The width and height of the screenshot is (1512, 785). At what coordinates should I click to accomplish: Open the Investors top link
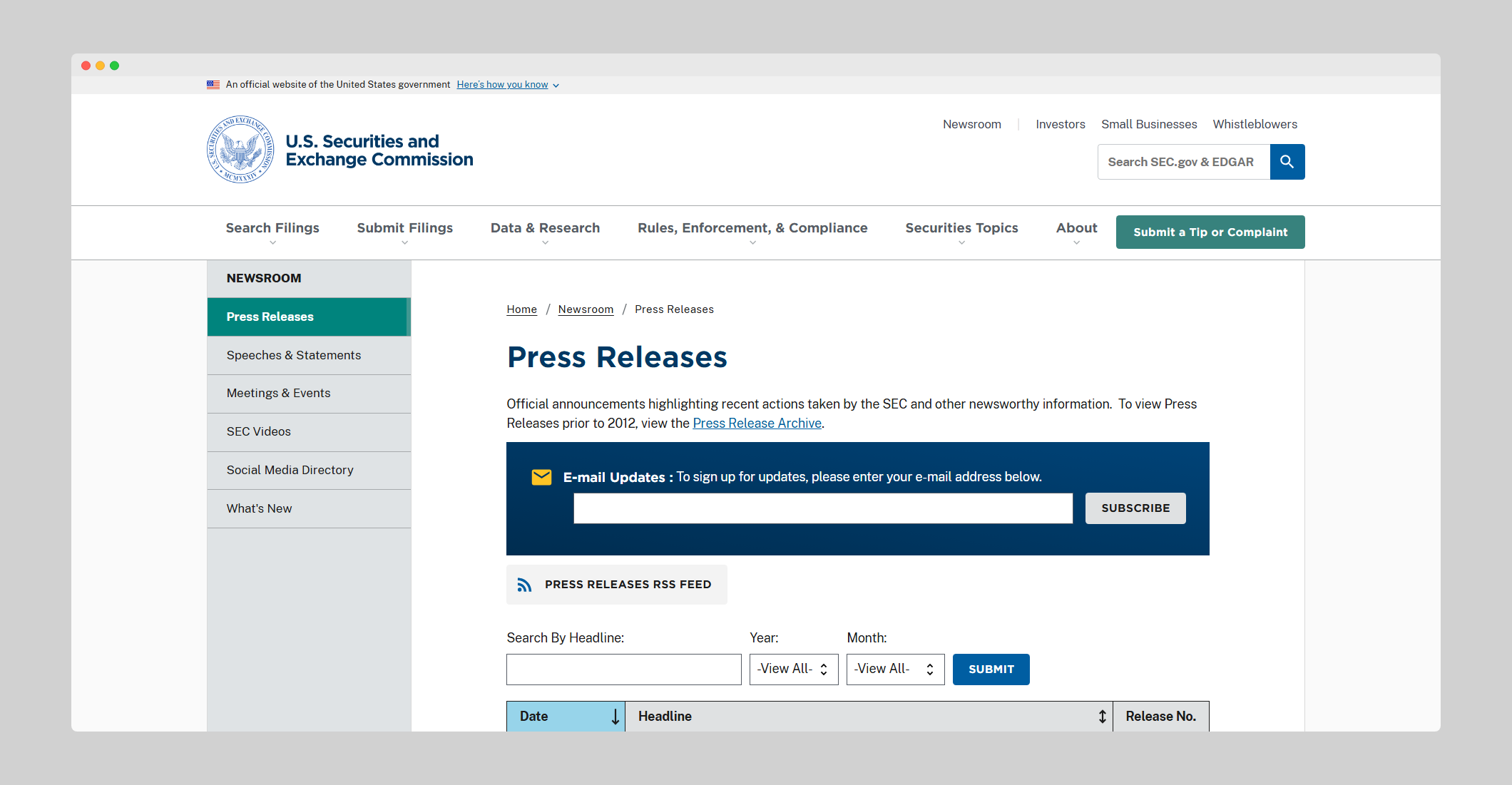click(1061, 124)
